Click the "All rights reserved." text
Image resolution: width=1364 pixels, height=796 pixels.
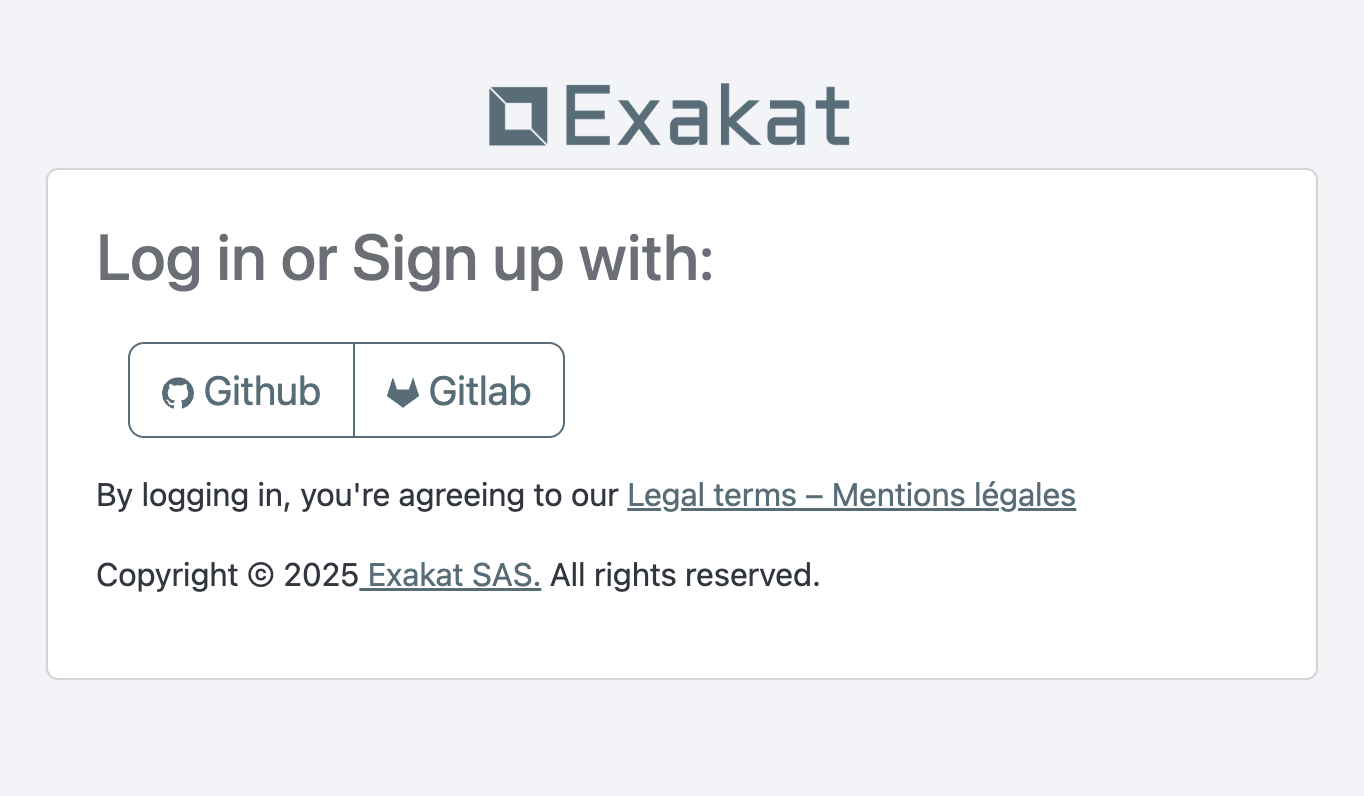[685, 575]
